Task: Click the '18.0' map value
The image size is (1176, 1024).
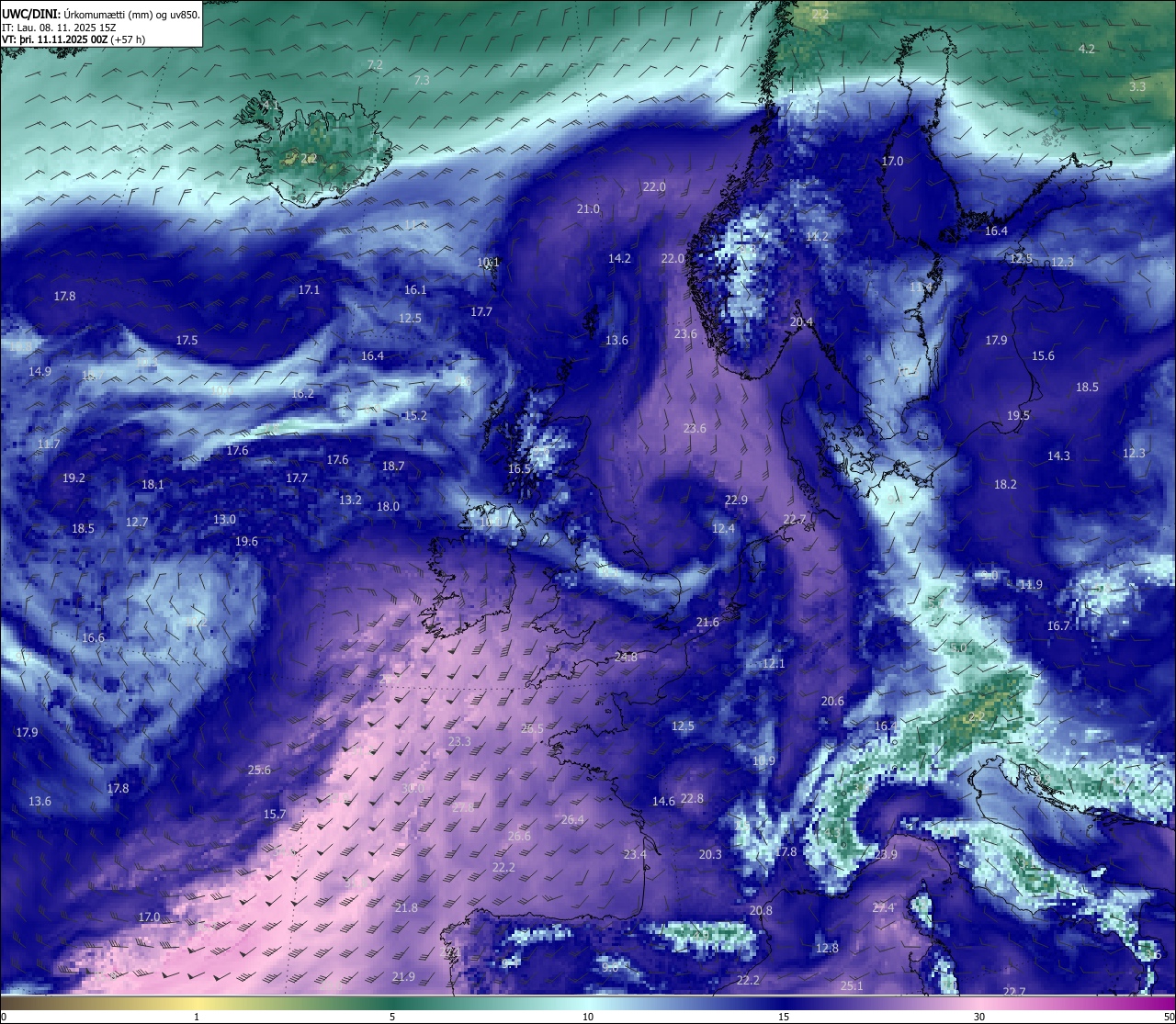Action: tap(388, 506)
